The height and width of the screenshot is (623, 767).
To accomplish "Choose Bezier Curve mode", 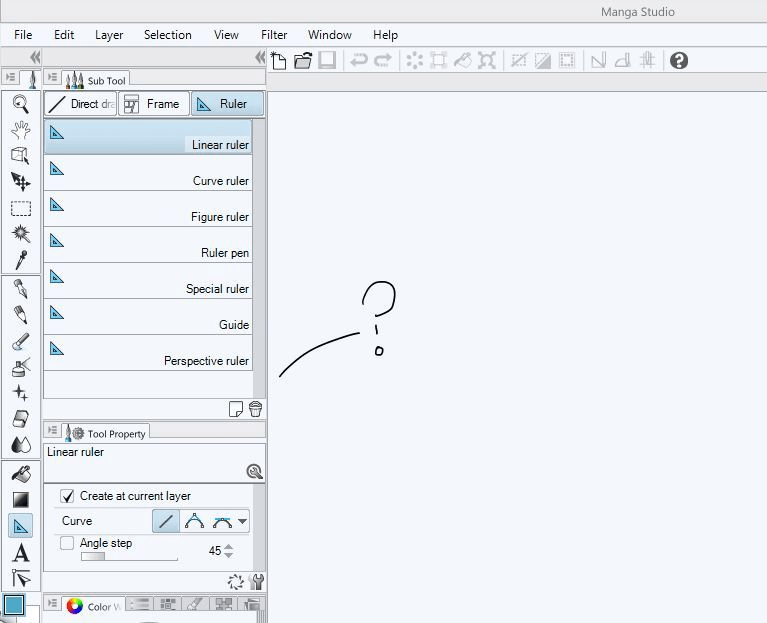I will tap(223, 522).
